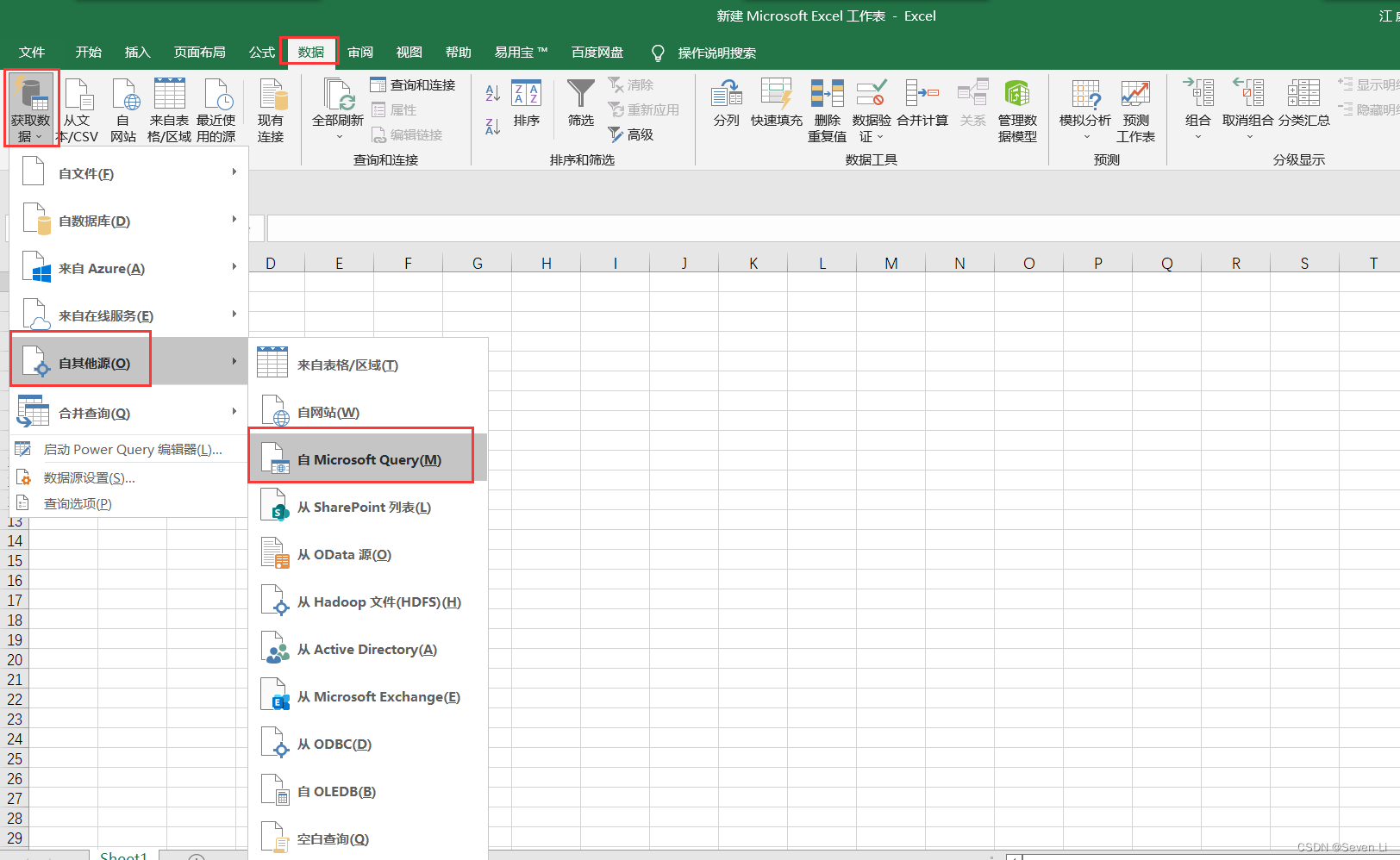Choose 空白查询(Q)
Viewport: 1400px width, 860px height.
(368, 838)
